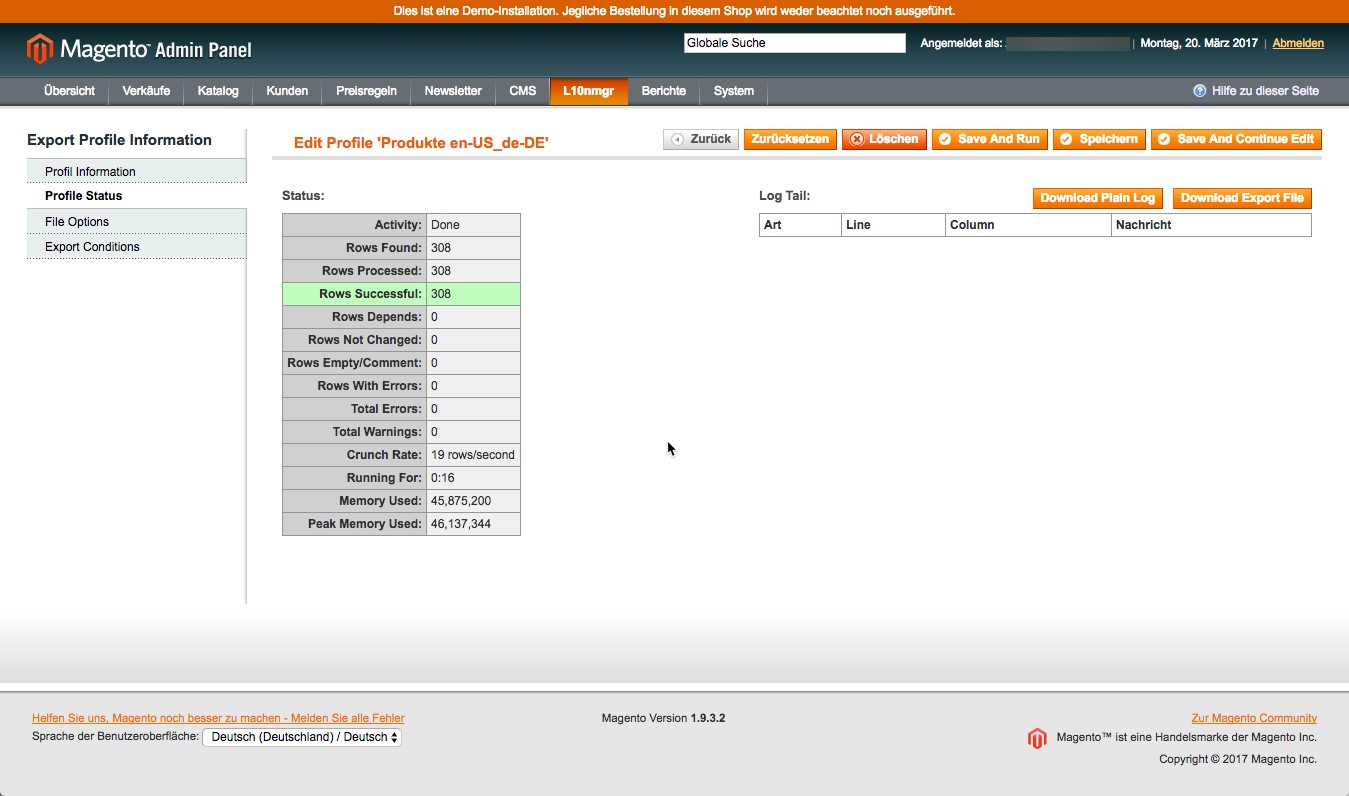
Task: Save profile using Speichern button
Action: tap(1098, 139)
